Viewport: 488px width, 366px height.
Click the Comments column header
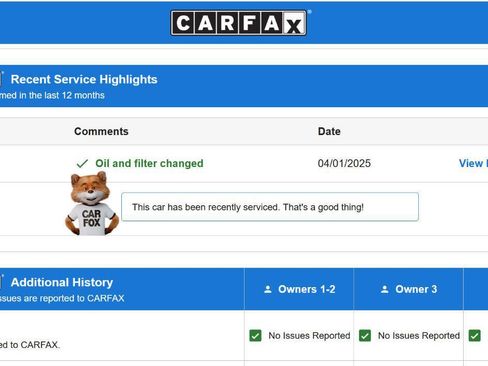point(101,131)
